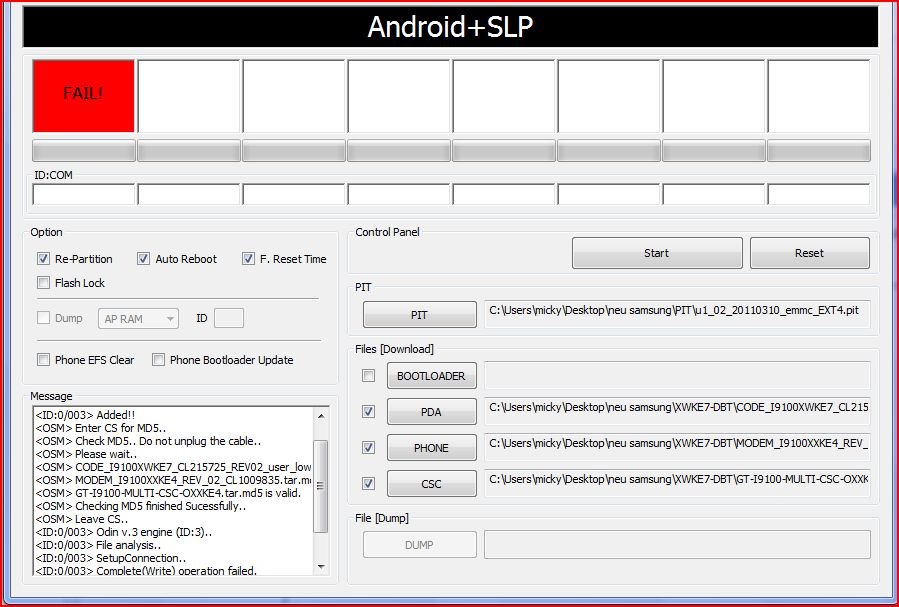Uncheck the Re-Partition option

pos(44,259)
